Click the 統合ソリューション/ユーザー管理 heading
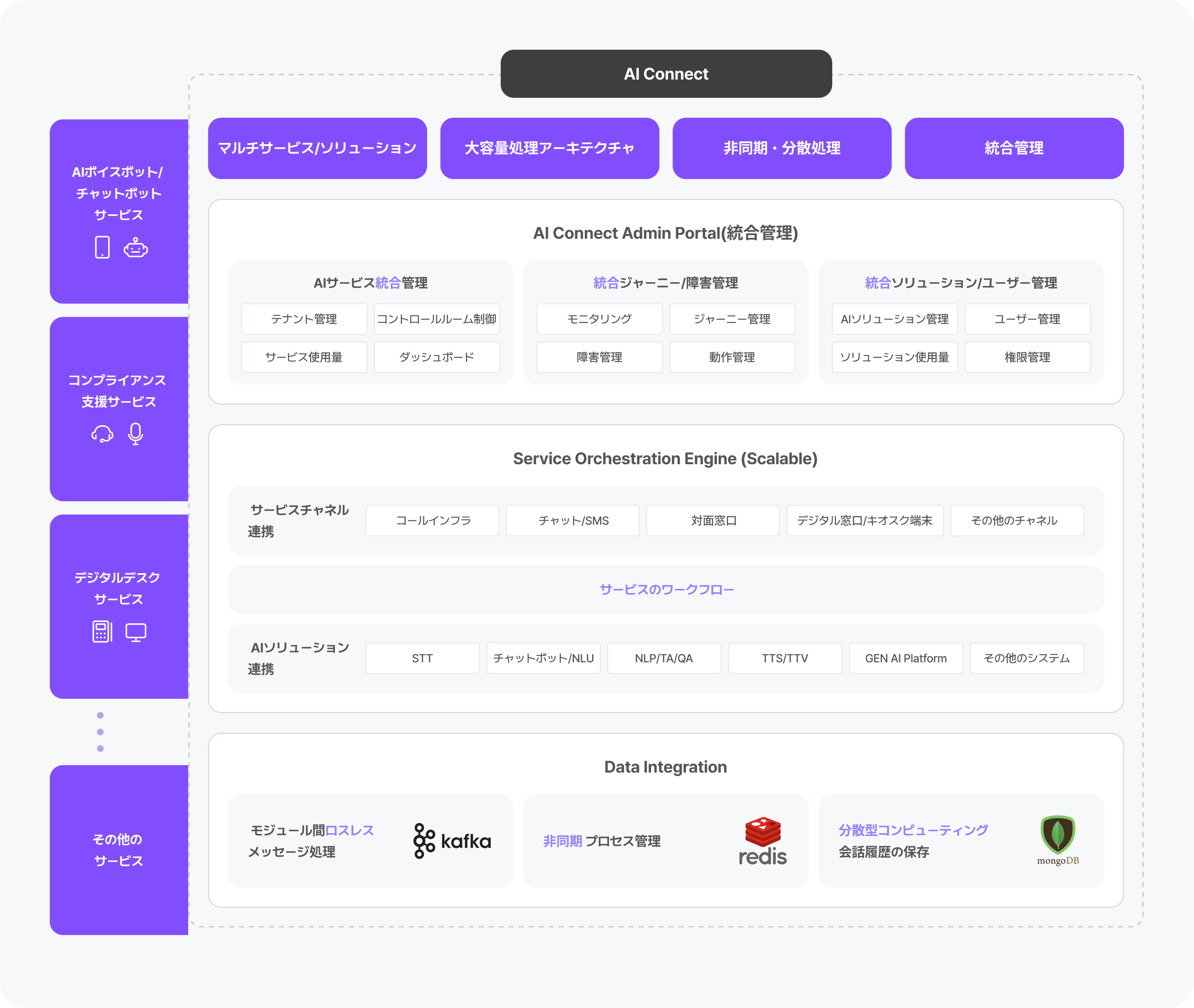The height and width of the screenshot is (1008, 1194). point(961,283)
